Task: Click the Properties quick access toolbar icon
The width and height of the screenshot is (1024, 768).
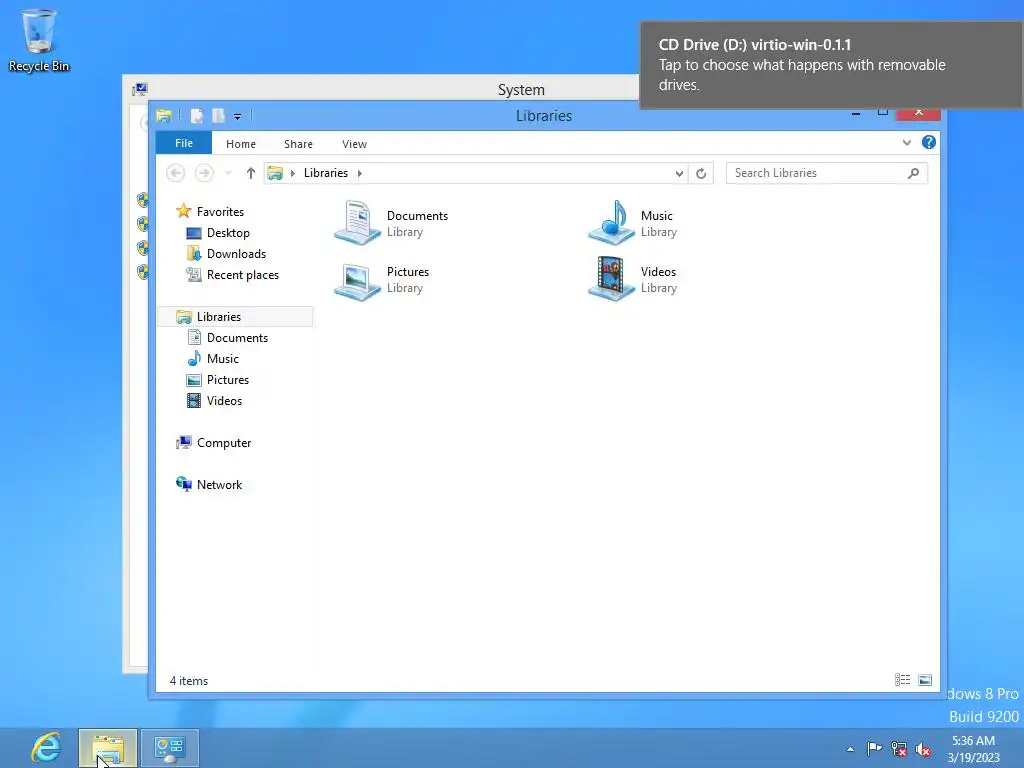Action: 197,116
